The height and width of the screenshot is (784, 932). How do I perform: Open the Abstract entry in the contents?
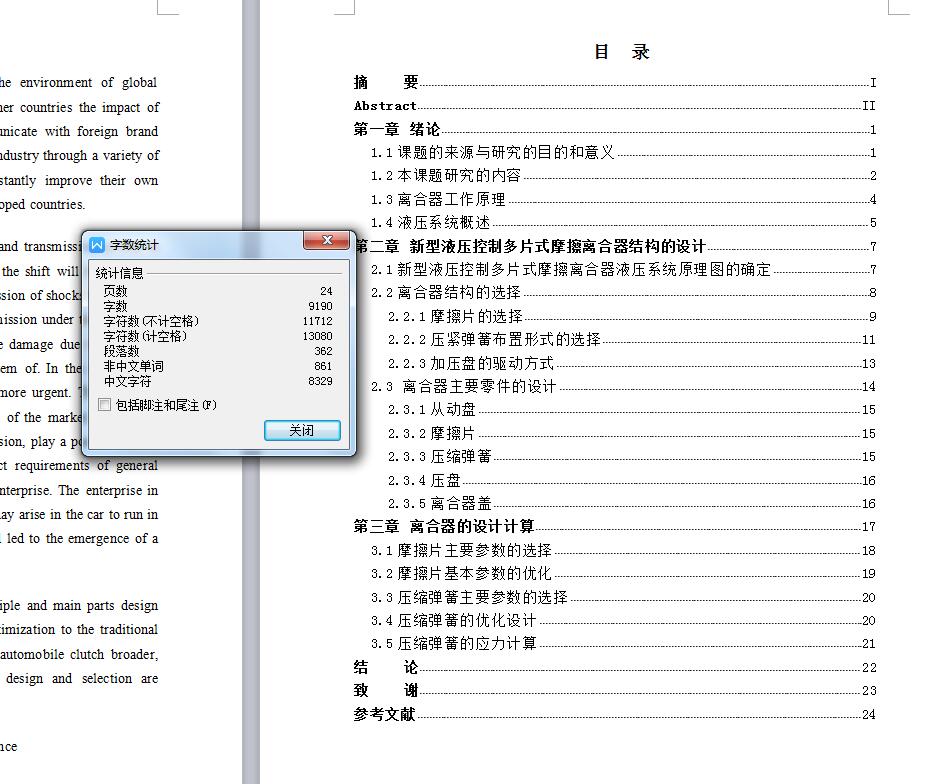[x=385, y=105]
